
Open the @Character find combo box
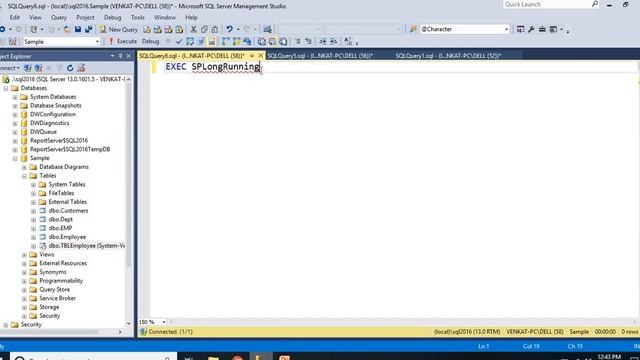coord(507,29)
